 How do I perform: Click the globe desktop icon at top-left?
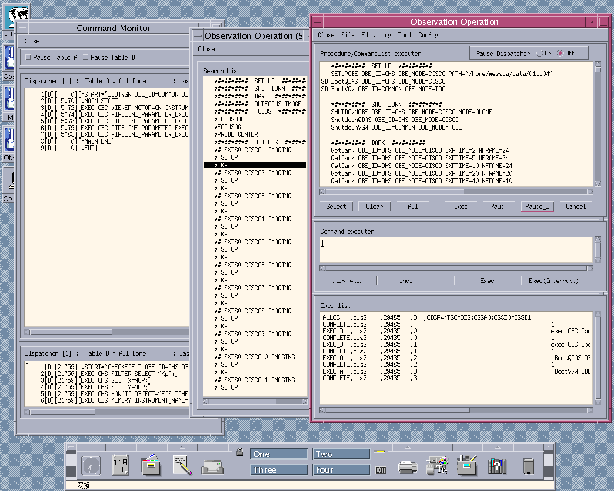pos(17,16)
